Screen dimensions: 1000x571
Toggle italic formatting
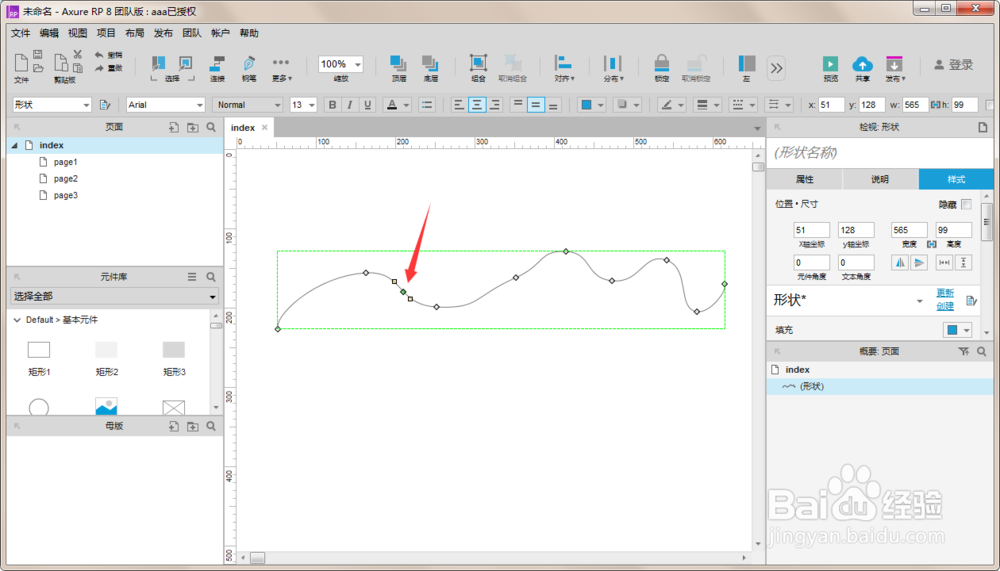click(349, 105)
